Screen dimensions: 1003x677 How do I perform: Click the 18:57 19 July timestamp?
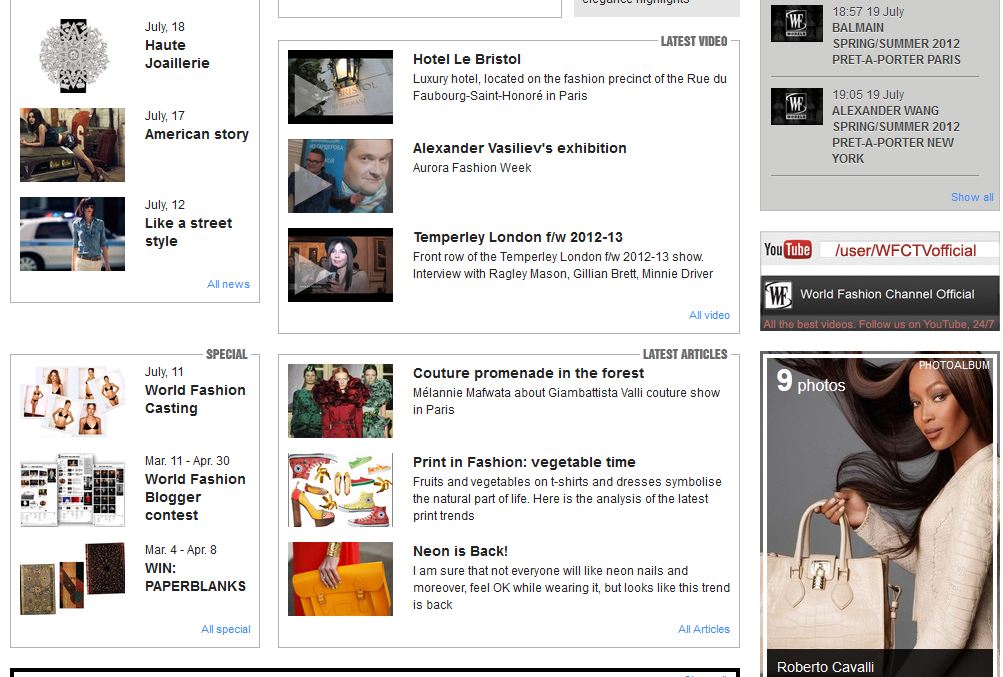coord(868,12)
